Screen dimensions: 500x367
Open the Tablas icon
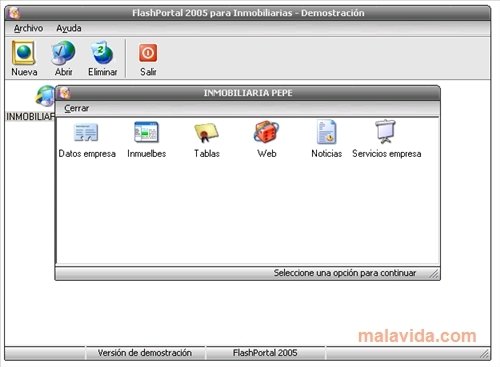pos(206,132)
